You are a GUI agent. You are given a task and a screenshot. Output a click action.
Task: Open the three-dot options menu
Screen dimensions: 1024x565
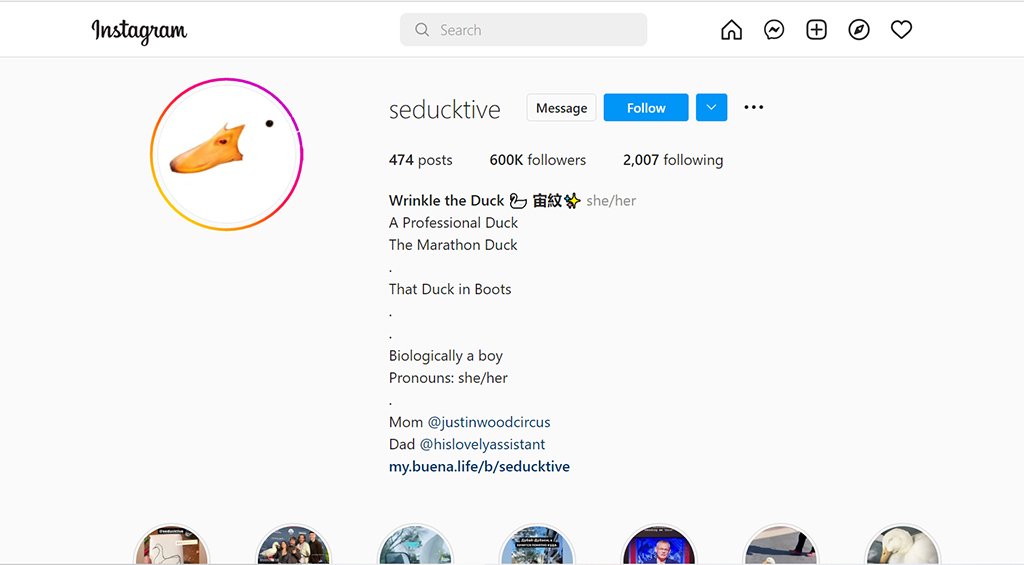754,107
